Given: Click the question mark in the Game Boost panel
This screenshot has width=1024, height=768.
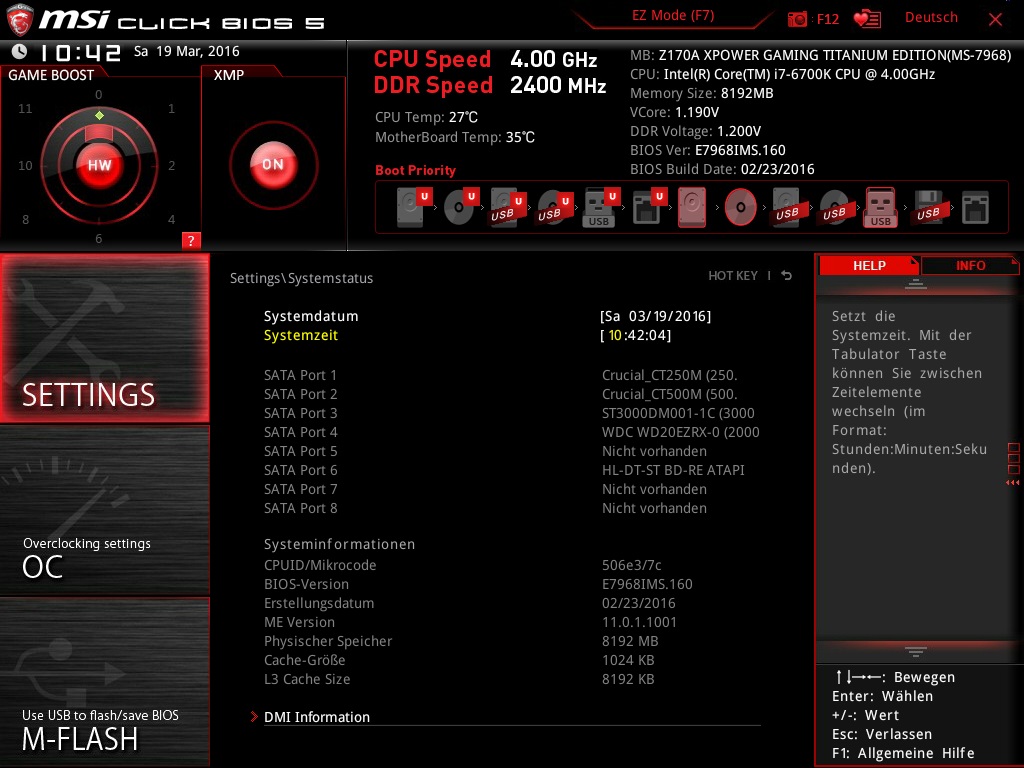Looking at the screenshot, I should [191, 240].
